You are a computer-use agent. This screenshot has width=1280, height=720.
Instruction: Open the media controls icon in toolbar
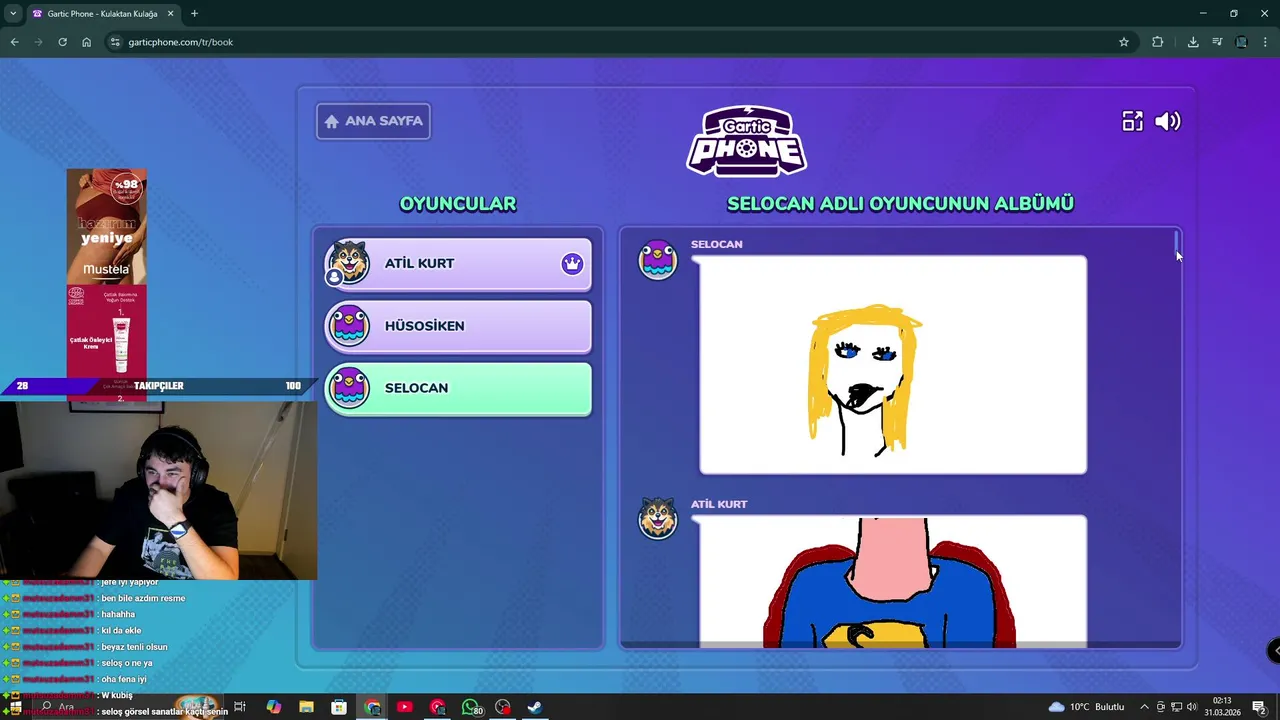click(1217, 42)
